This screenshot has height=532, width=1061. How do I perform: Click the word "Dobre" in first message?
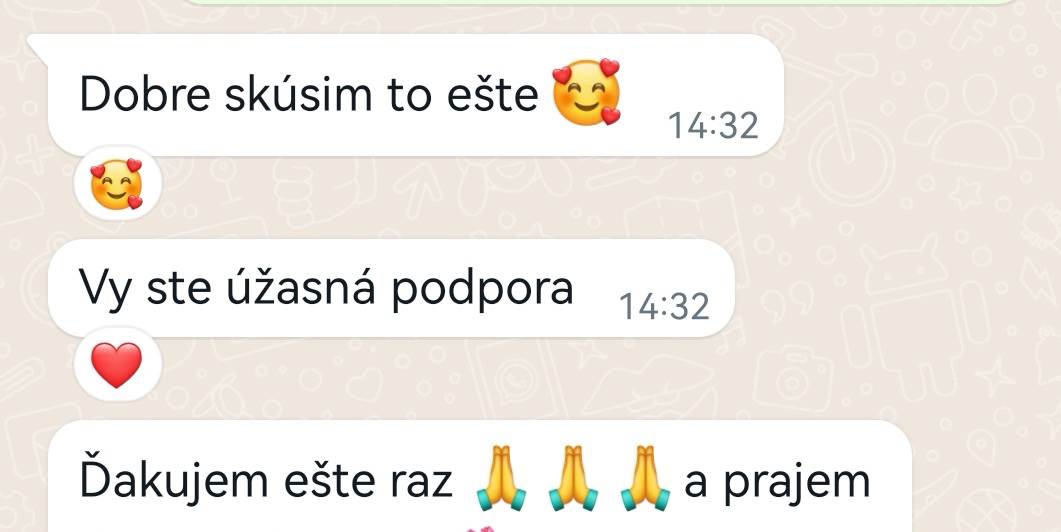145,95
